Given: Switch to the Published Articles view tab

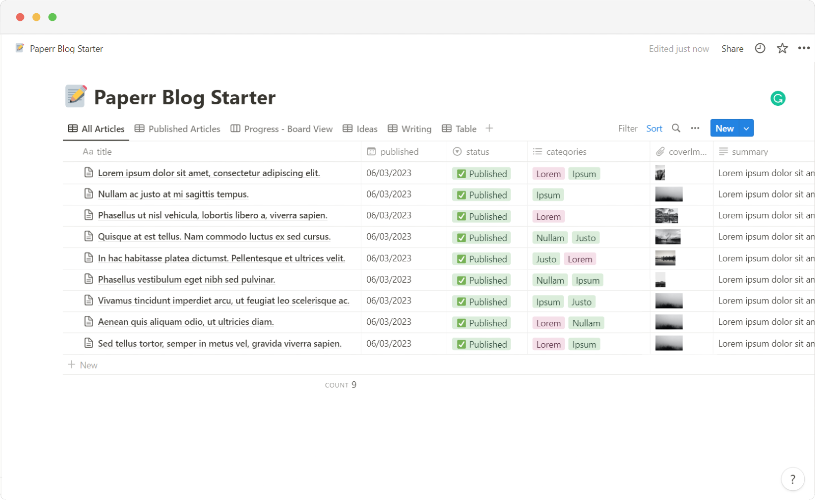Looking at the screenshot, I should (x=177, y=129).
